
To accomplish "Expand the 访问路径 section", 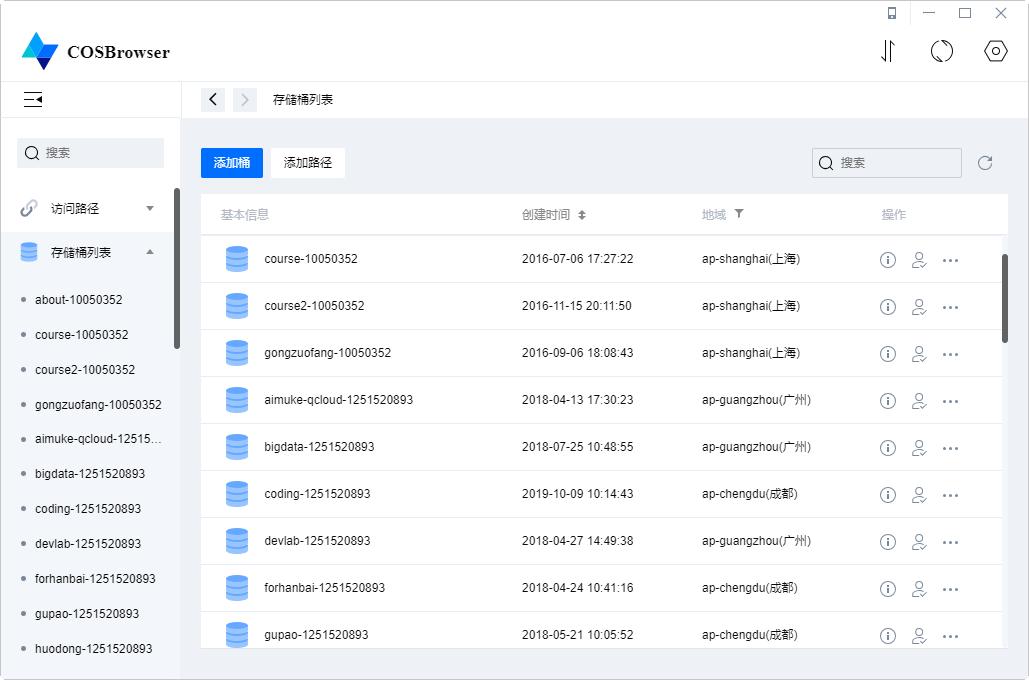I will pos(150,207).
